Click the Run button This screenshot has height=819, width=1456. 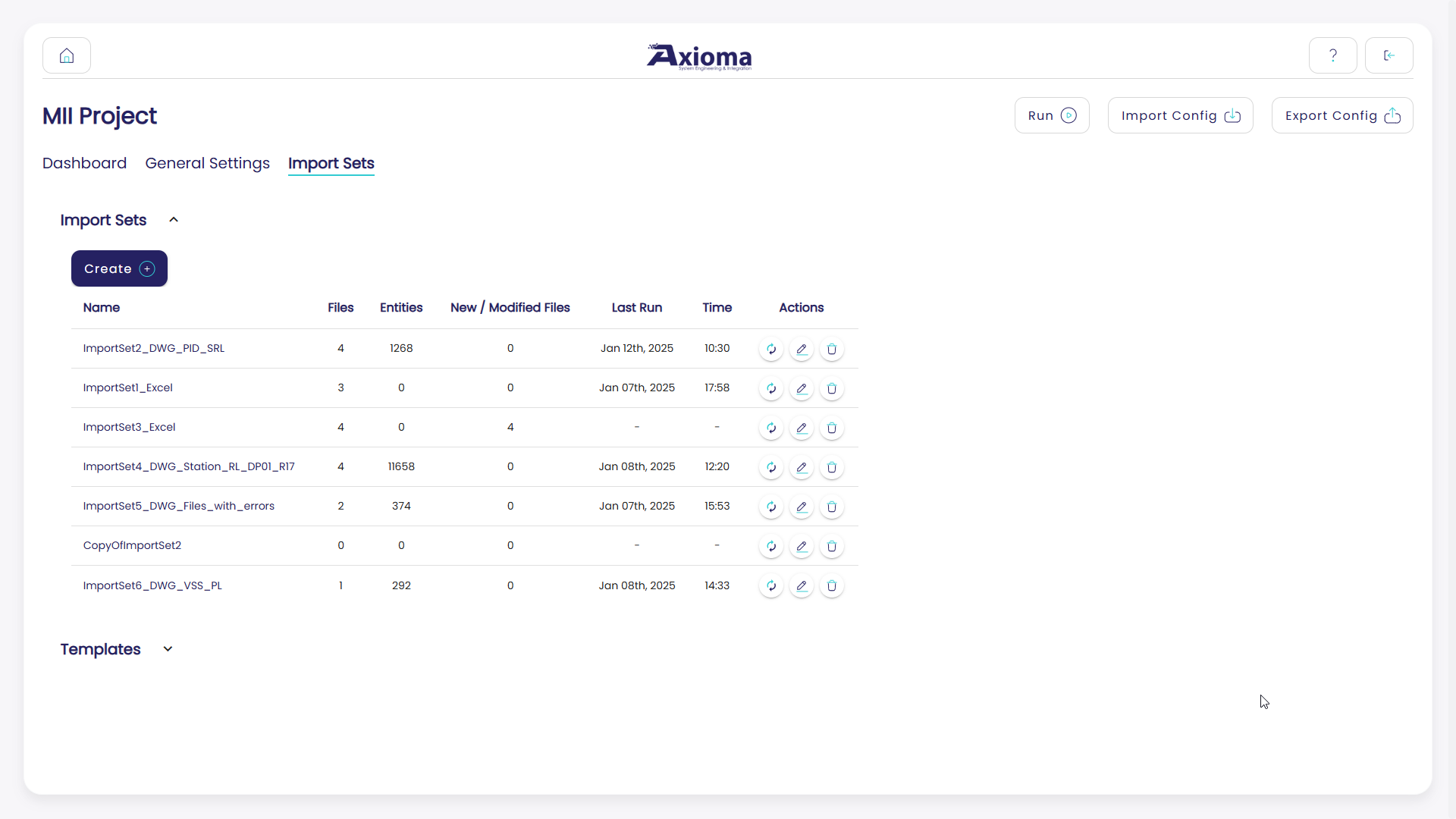(1052, 115)
